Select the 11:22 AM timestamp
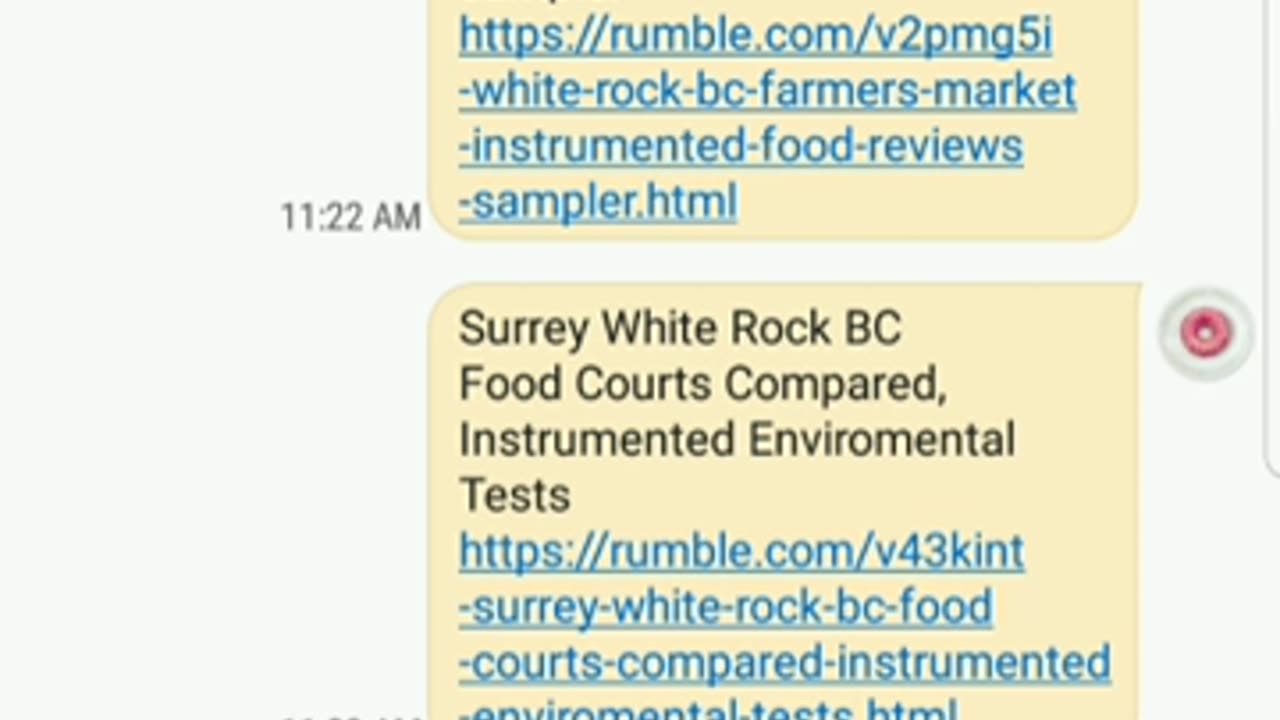 click(350, 217)
